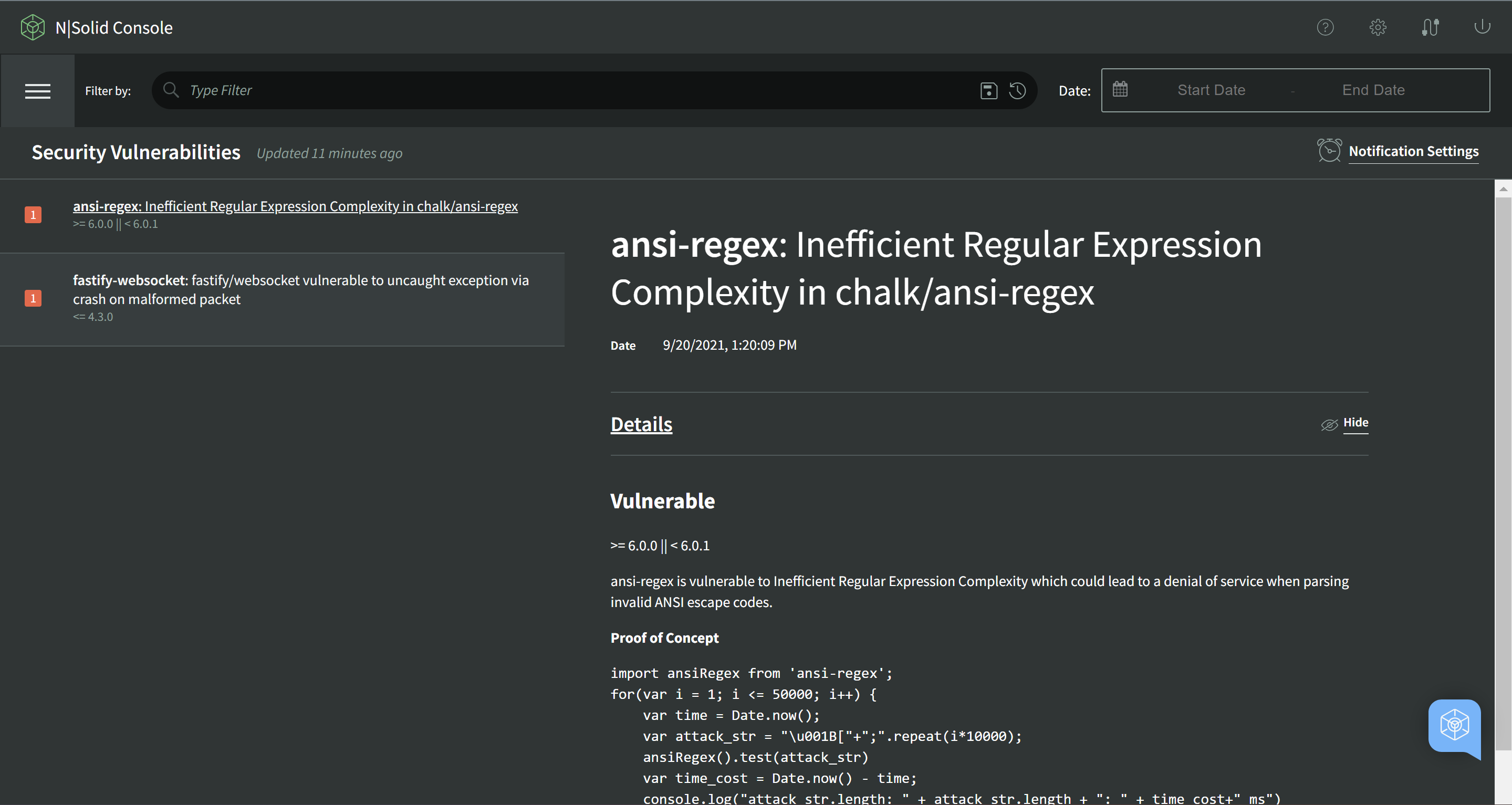This screenshot has height=805, width=1512.
Task: Select the fastify-websocket vulnerability row
Action: pos(281,299)
